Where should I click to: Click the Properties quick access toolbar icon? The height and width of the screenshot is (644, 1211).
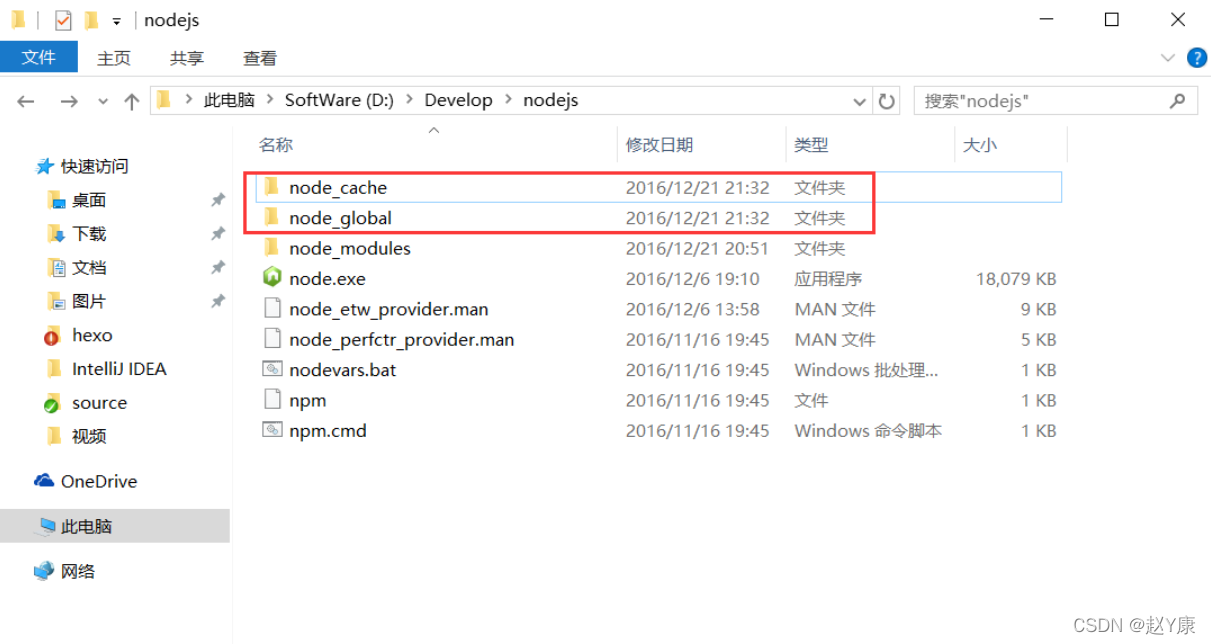click(x=63, y=20)
